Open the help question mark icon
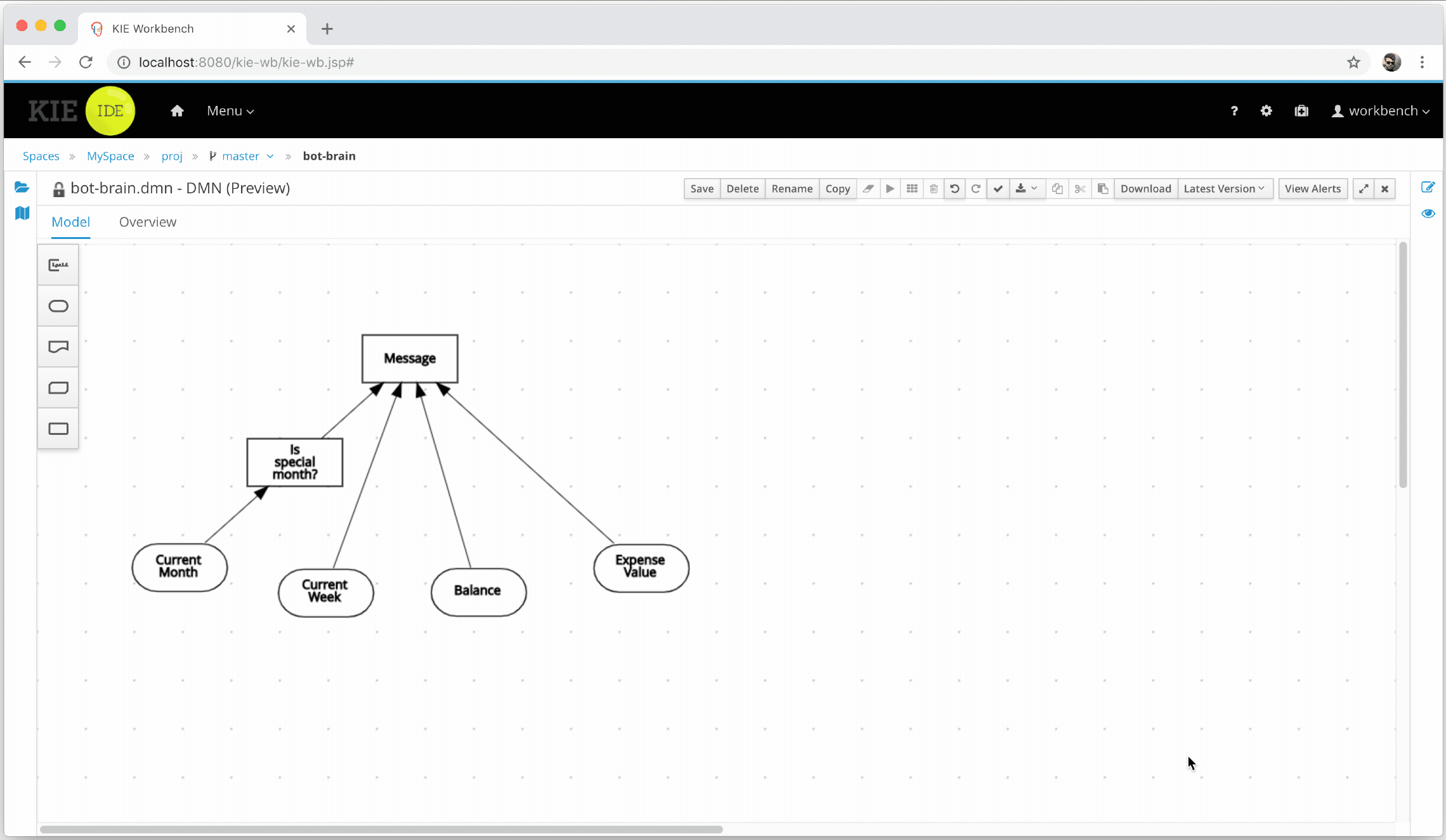This screenshot has width=1446, height=840. coord(1234,111)
